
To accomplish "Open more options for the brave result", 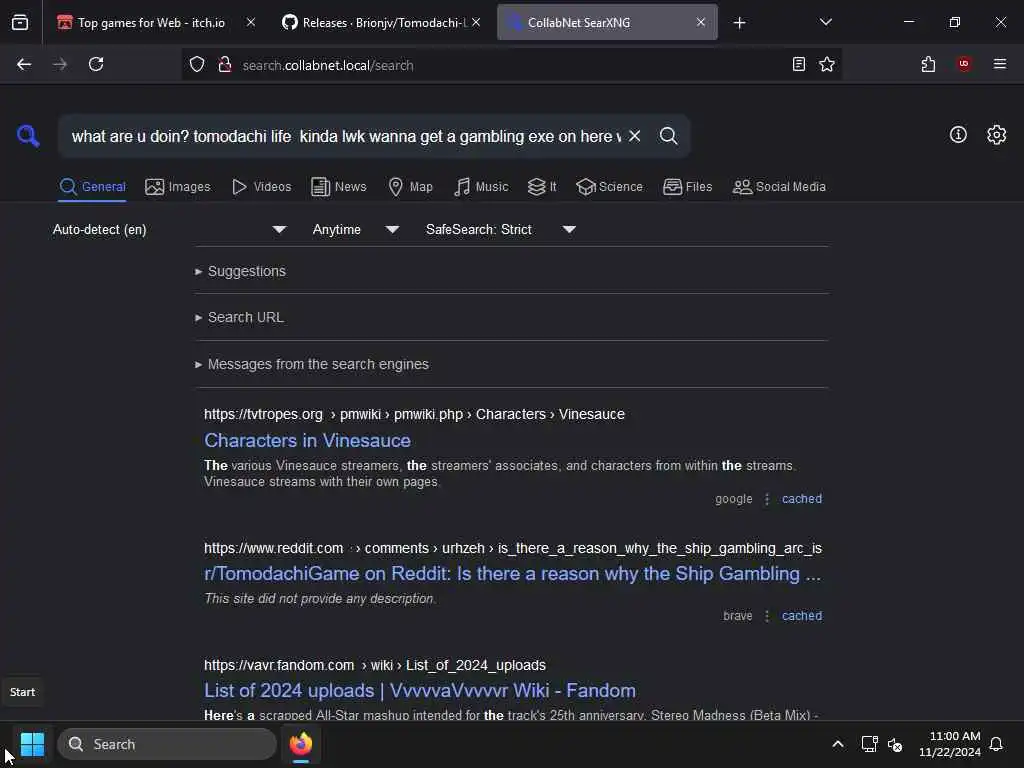I will coord(767,616).
